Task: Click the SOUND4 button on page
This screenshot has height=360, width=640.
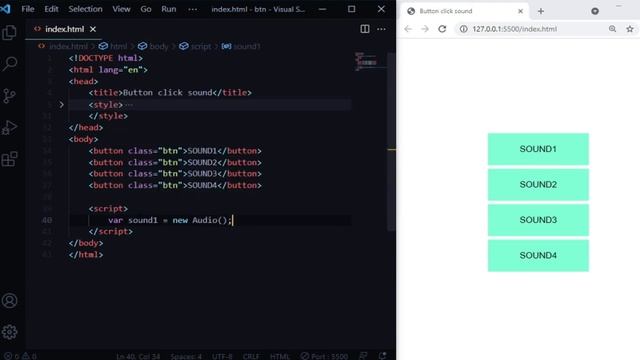Action: (x=538, y=256)
